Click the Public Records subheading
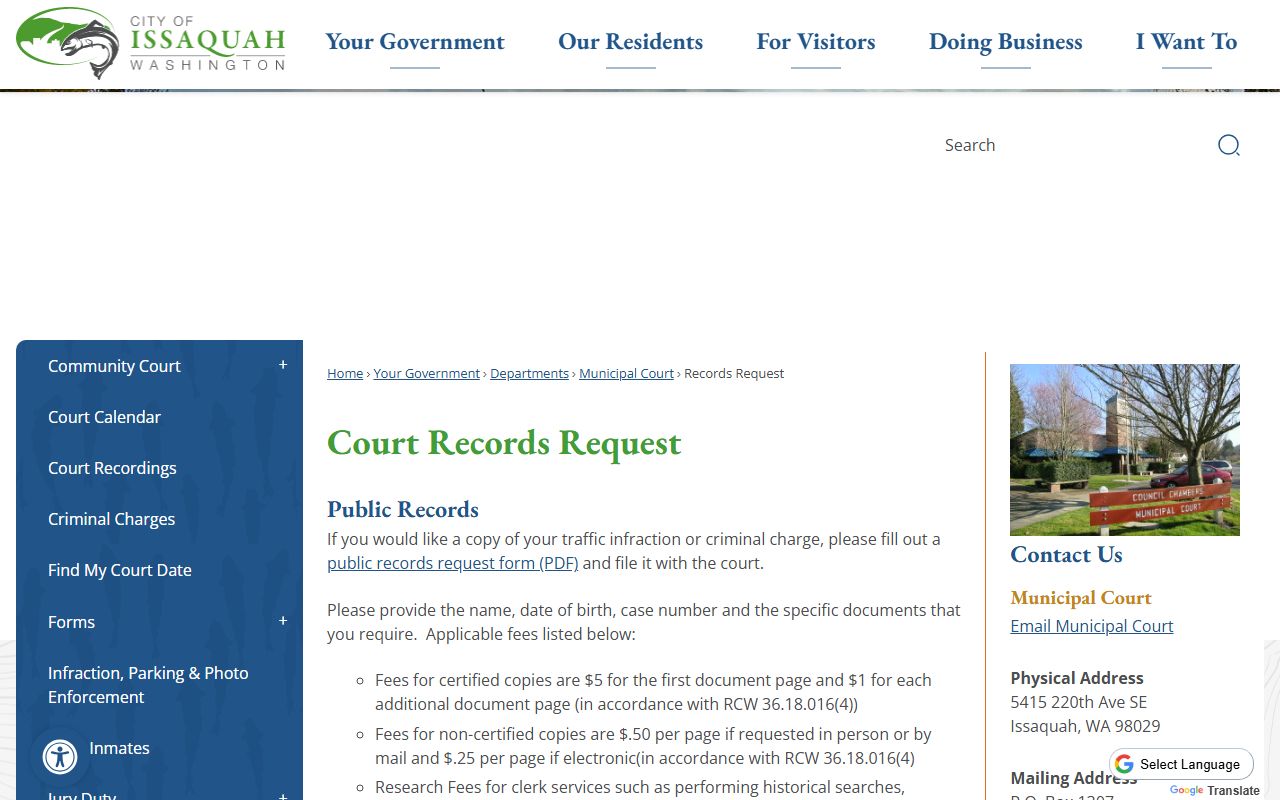Screen dimensions: 1280x800 pos(403,509)
